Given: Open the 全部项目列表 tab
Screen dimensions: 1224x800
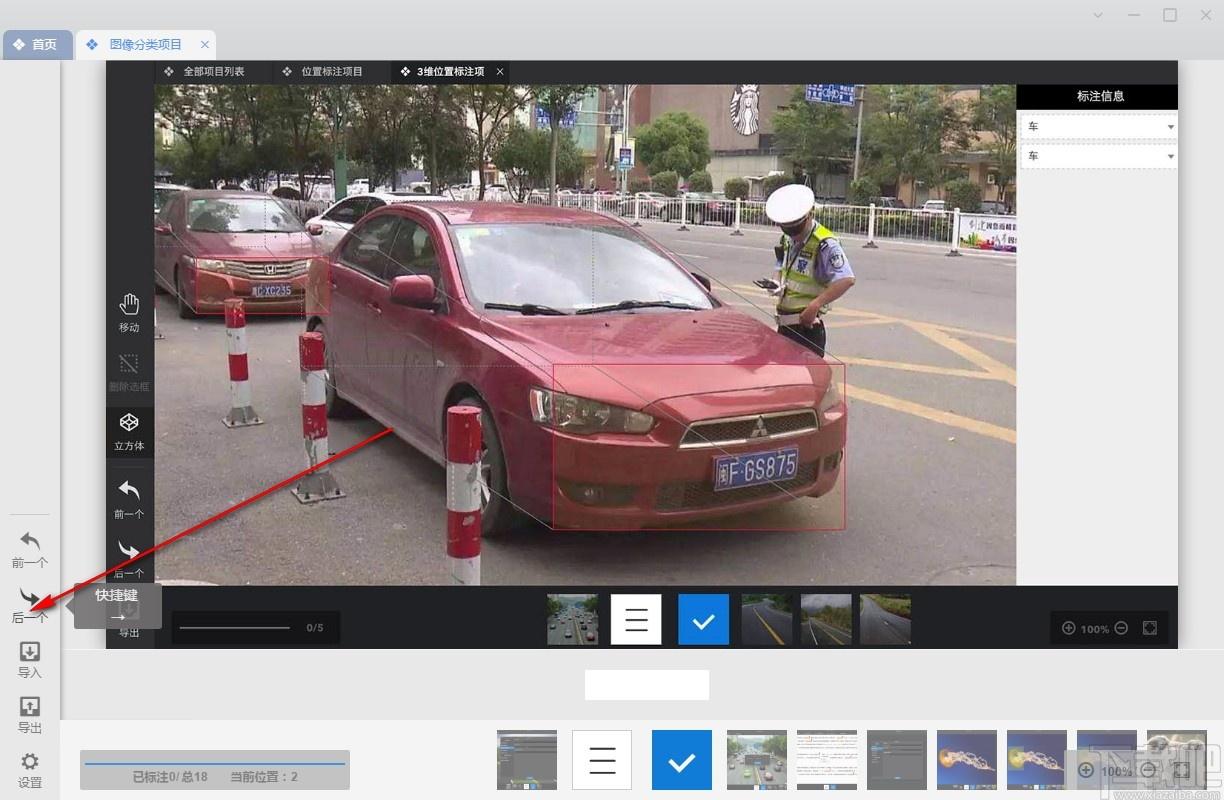Looking at the screenshot, I should [205, 72].
